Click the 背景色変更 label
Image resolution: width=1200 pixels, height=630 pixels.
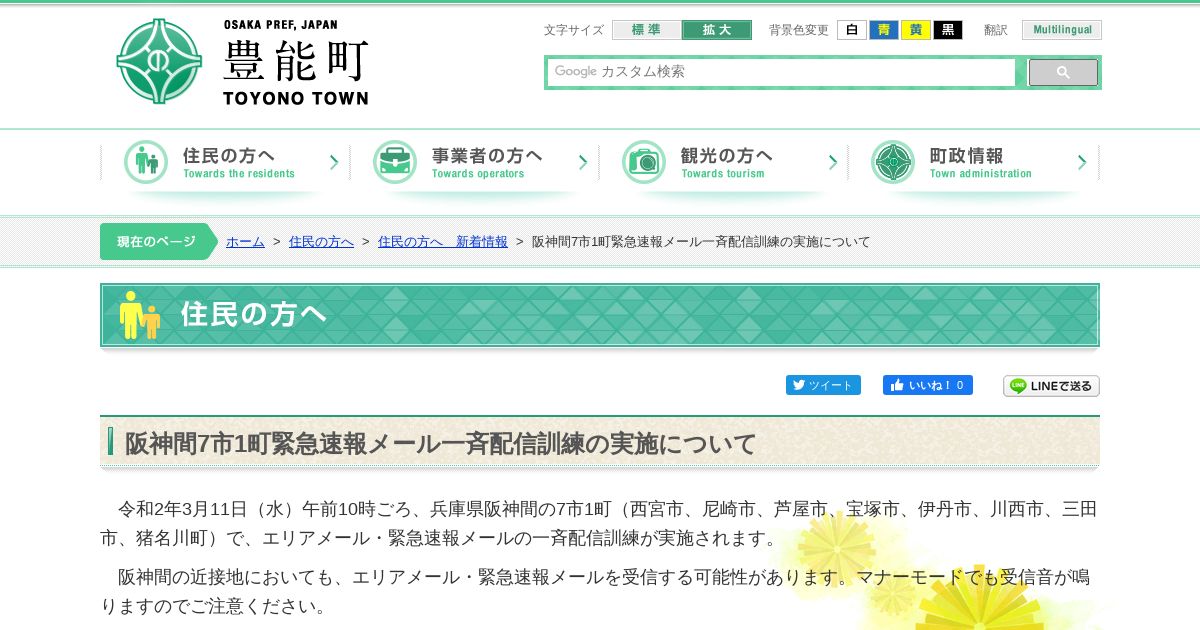[x=799, y=30]
